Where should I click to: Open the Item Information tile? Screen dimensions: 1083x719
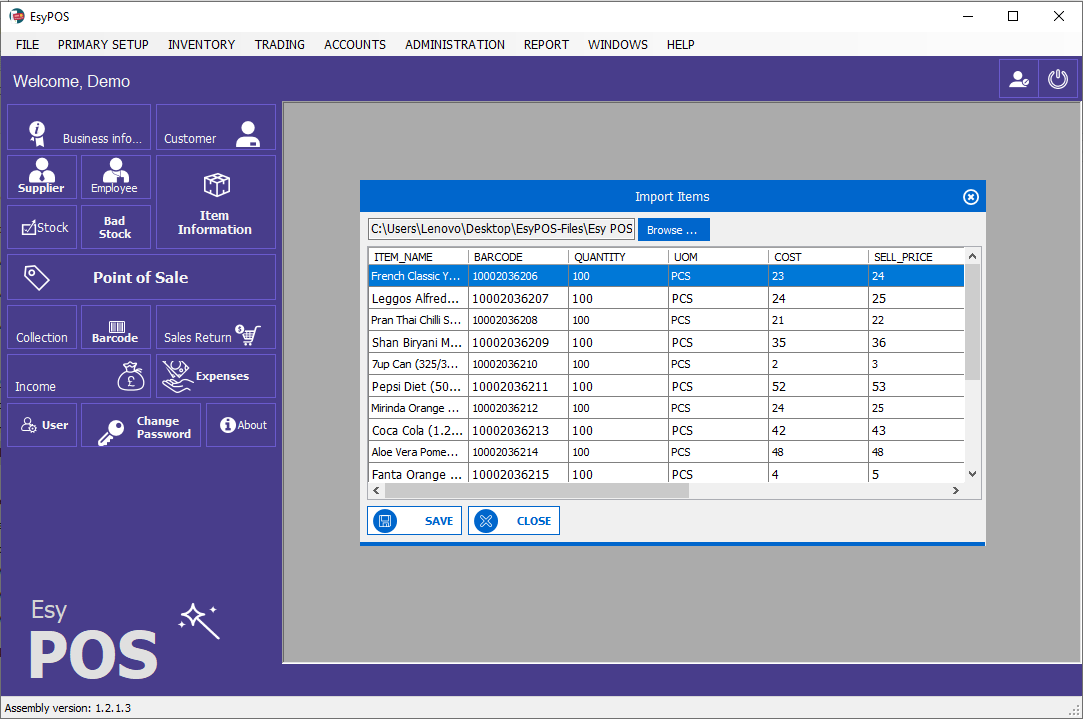tap(215, 202)
